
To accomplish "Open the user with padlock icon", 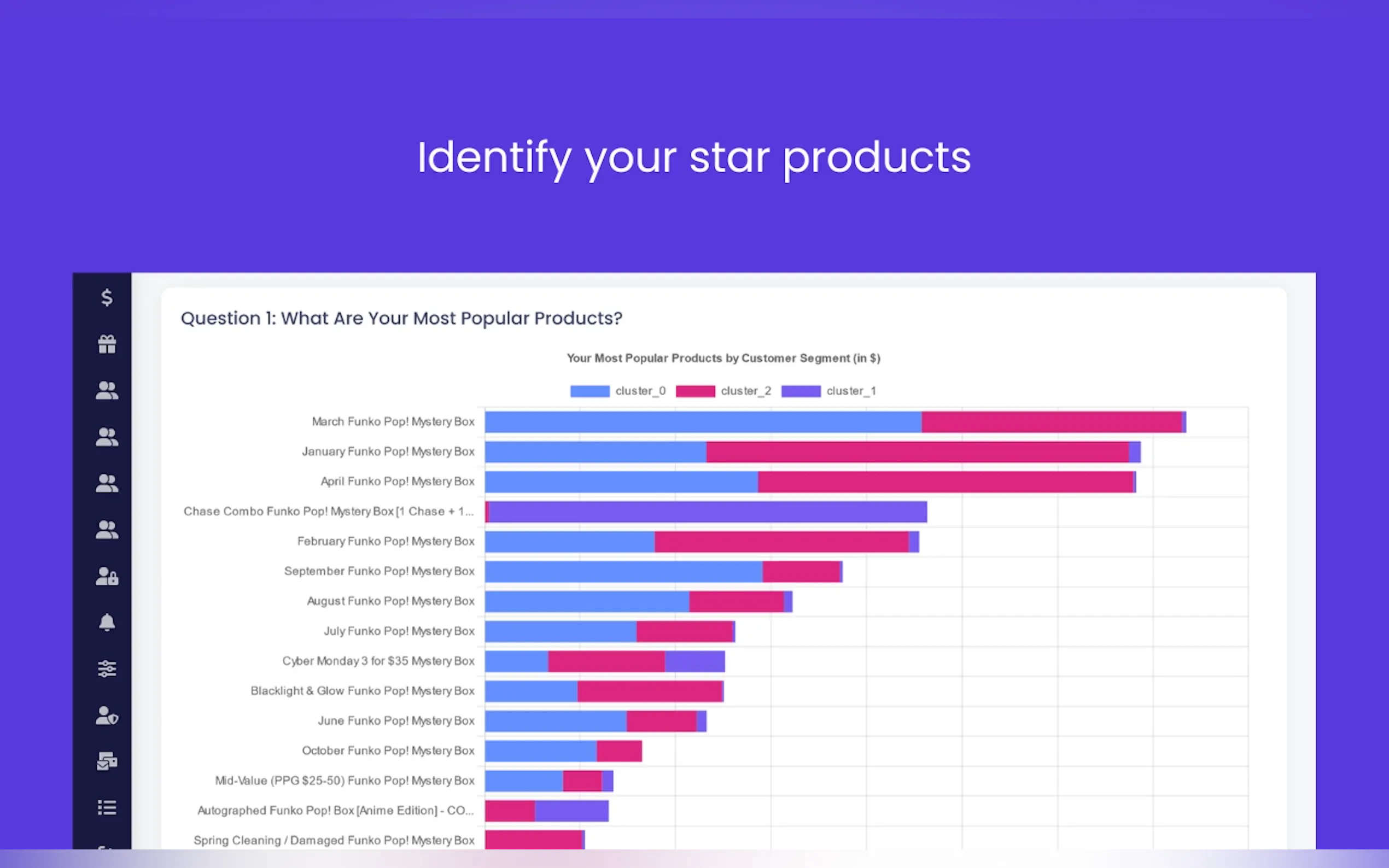I will tap(107, 576).
